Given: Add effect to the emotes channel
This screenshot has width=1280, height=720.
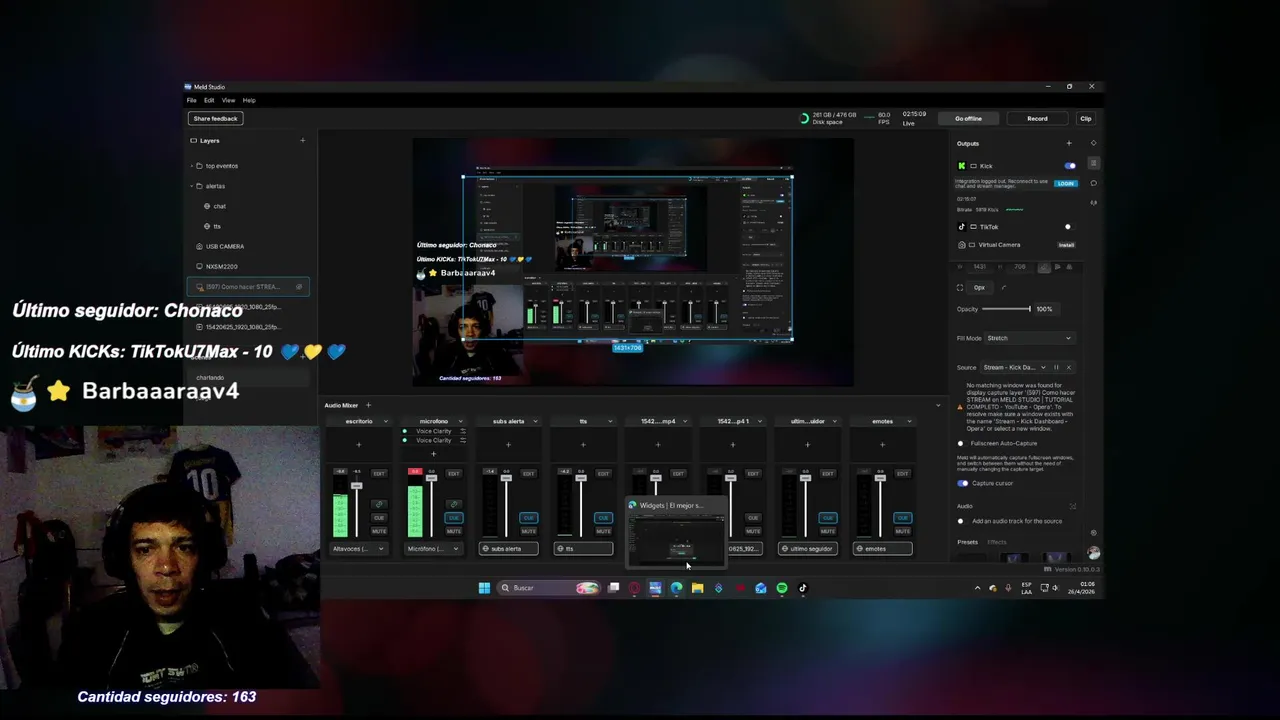Looking at the screenshot, I should (x=882, y=444).
